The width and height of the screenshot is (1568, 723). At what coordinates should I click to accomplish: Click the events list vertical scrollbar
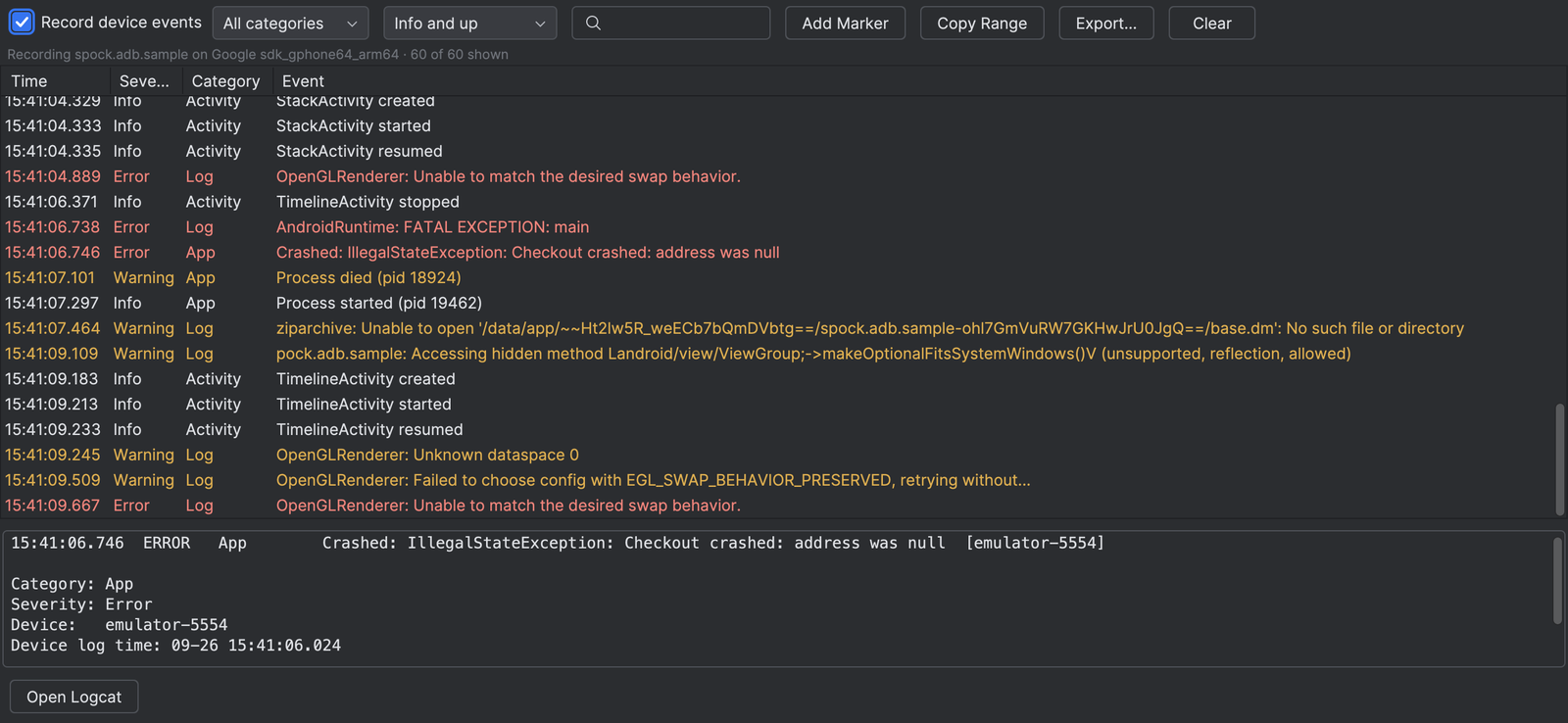click(1559, 458)
